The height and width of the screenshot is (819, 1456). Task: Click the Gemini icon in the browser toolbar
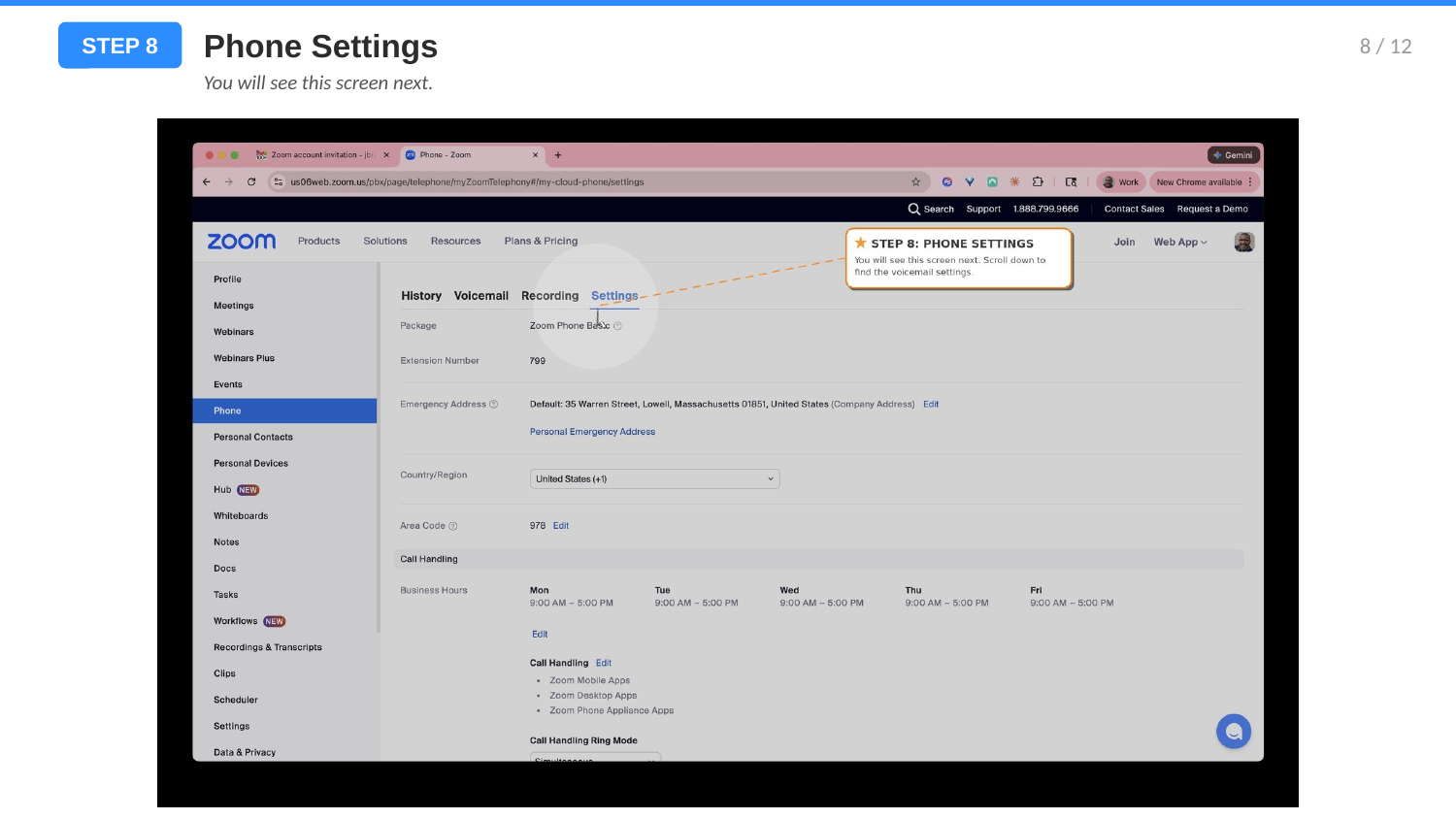tap(1234, 154)
